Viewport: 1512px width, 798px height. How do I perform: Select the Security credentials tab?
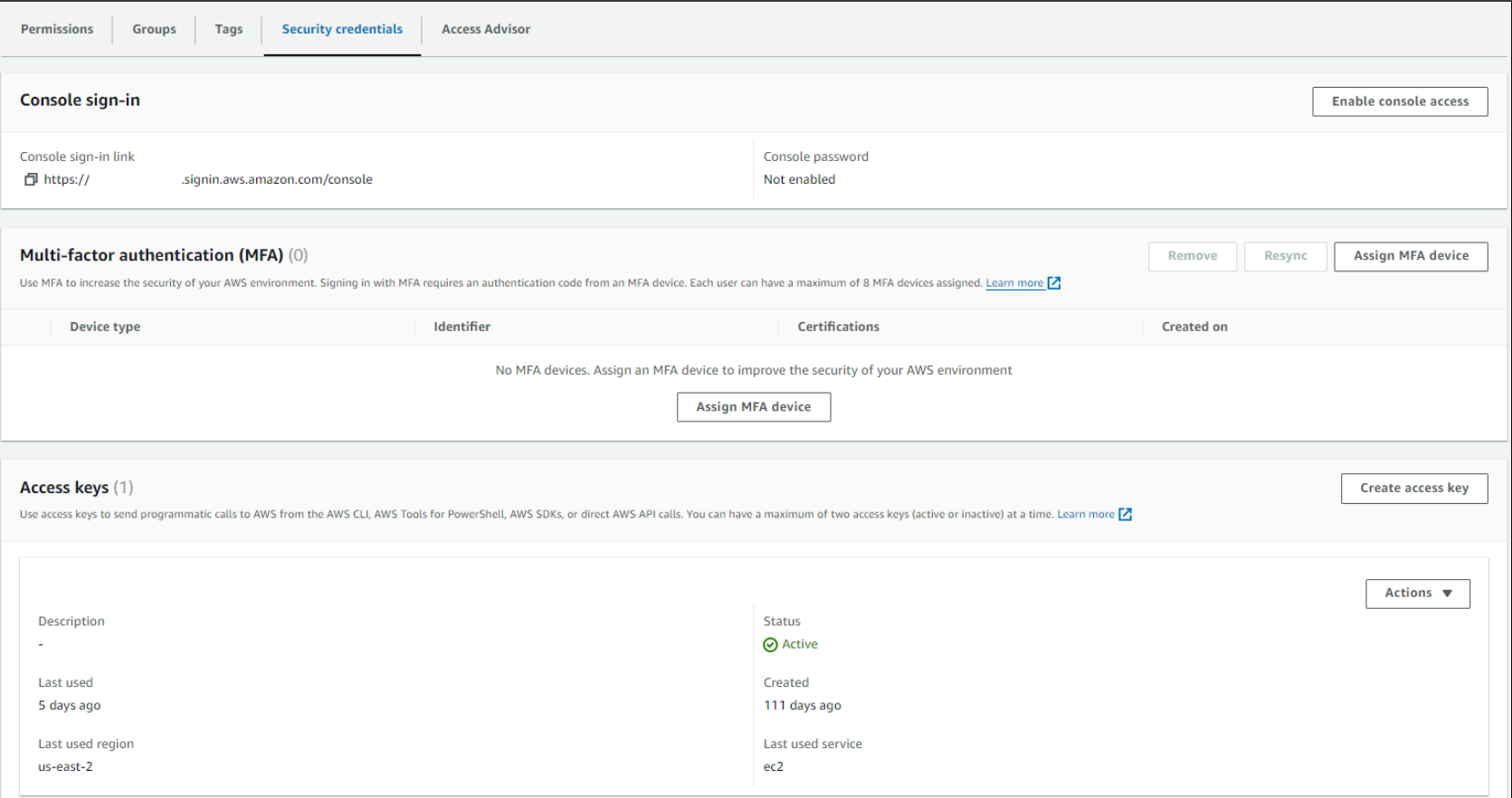[x=342, y=29]
